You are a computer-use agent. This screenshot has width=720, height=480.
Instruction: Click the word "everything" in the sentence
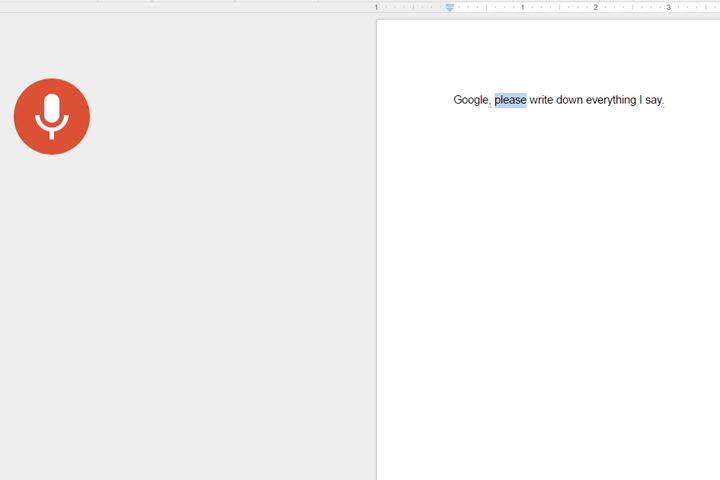(611, 100)
